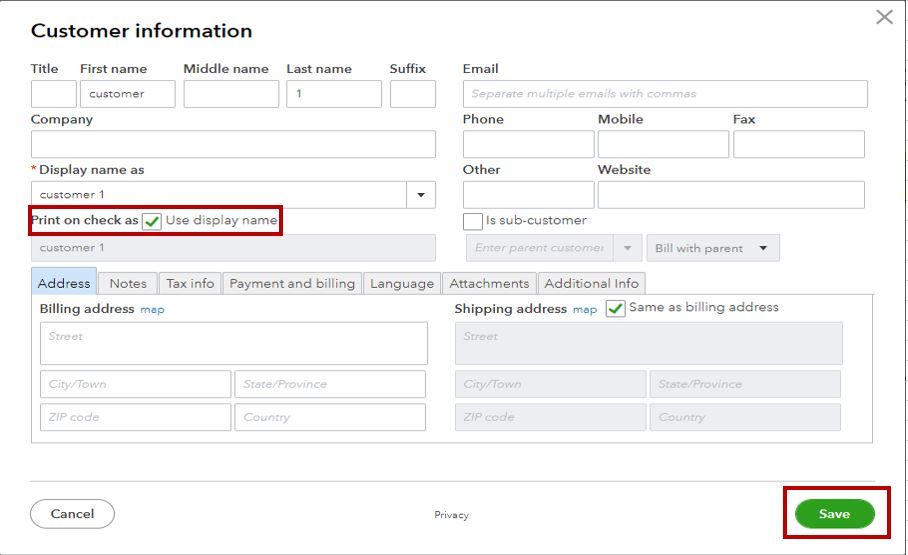Toggle the Use display name checkbox
The width and height of the screenshot is (908, 555).
[x=152, y=221]
